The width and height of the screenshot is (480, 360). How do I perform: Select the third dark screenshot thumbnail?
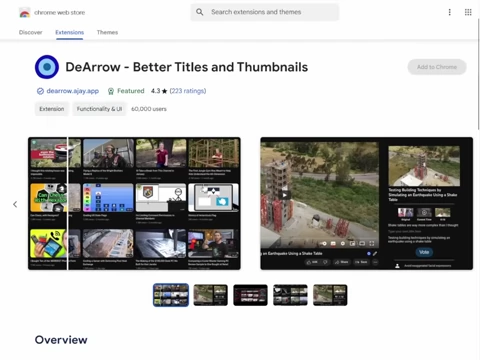pos(250,295)
